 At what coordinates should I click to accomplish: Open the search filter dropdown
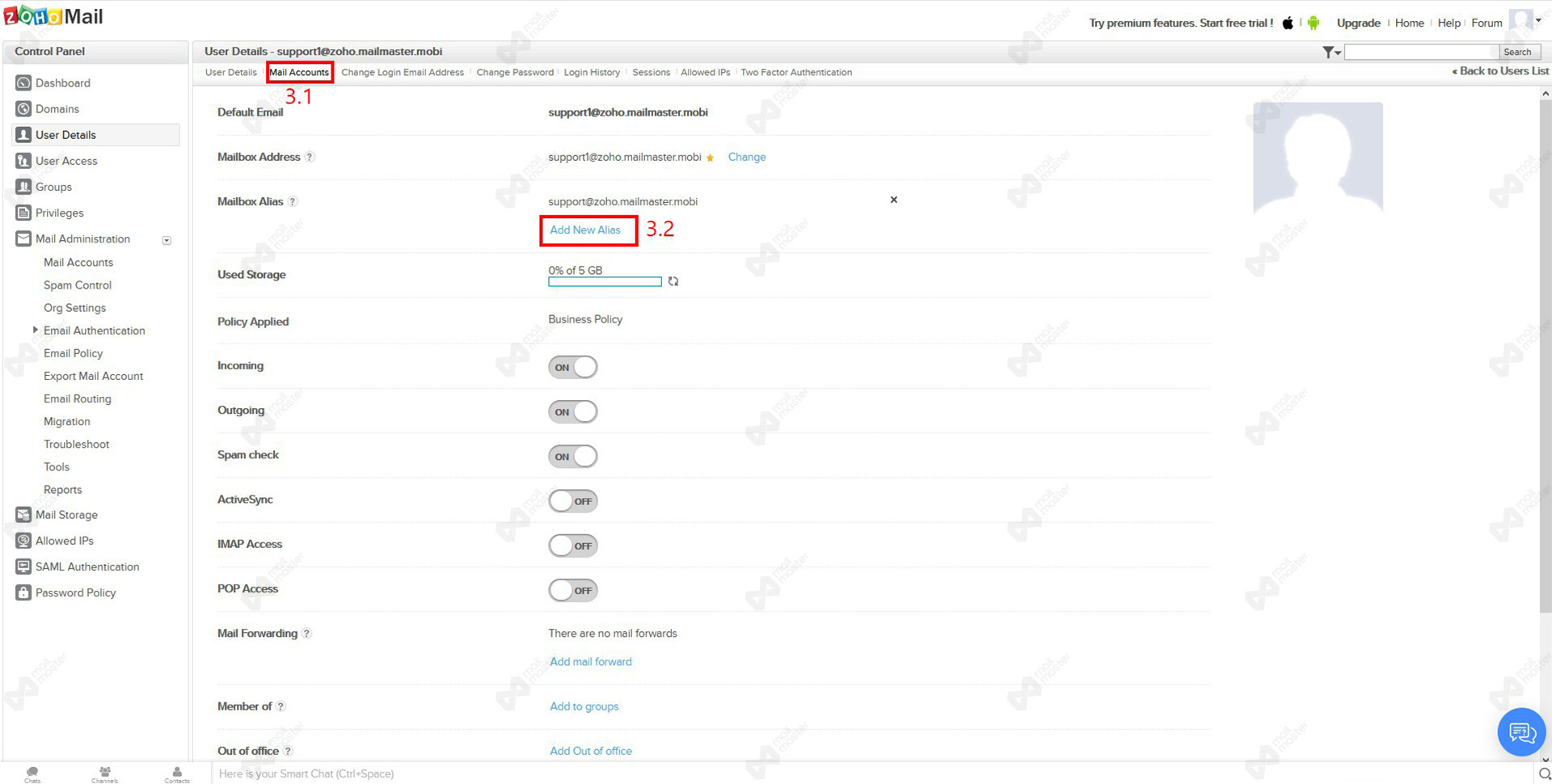(1331, 52)
